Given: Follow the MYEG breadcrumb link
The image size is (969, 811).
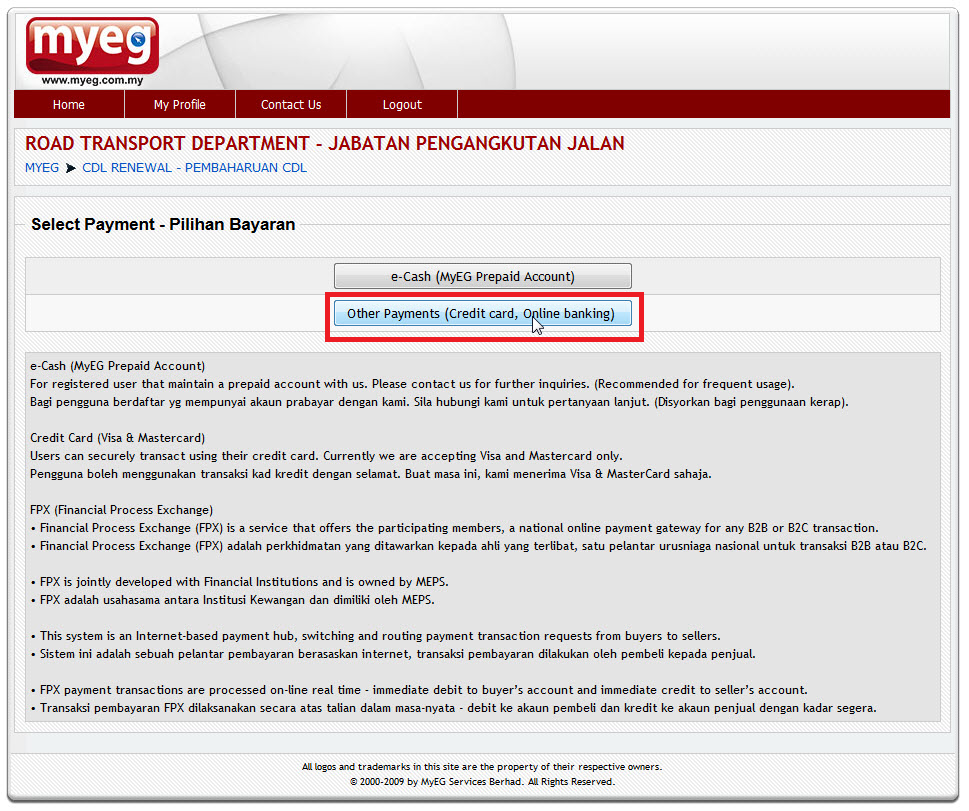Looking at the screenshot, I should click(x=42, y=168).
